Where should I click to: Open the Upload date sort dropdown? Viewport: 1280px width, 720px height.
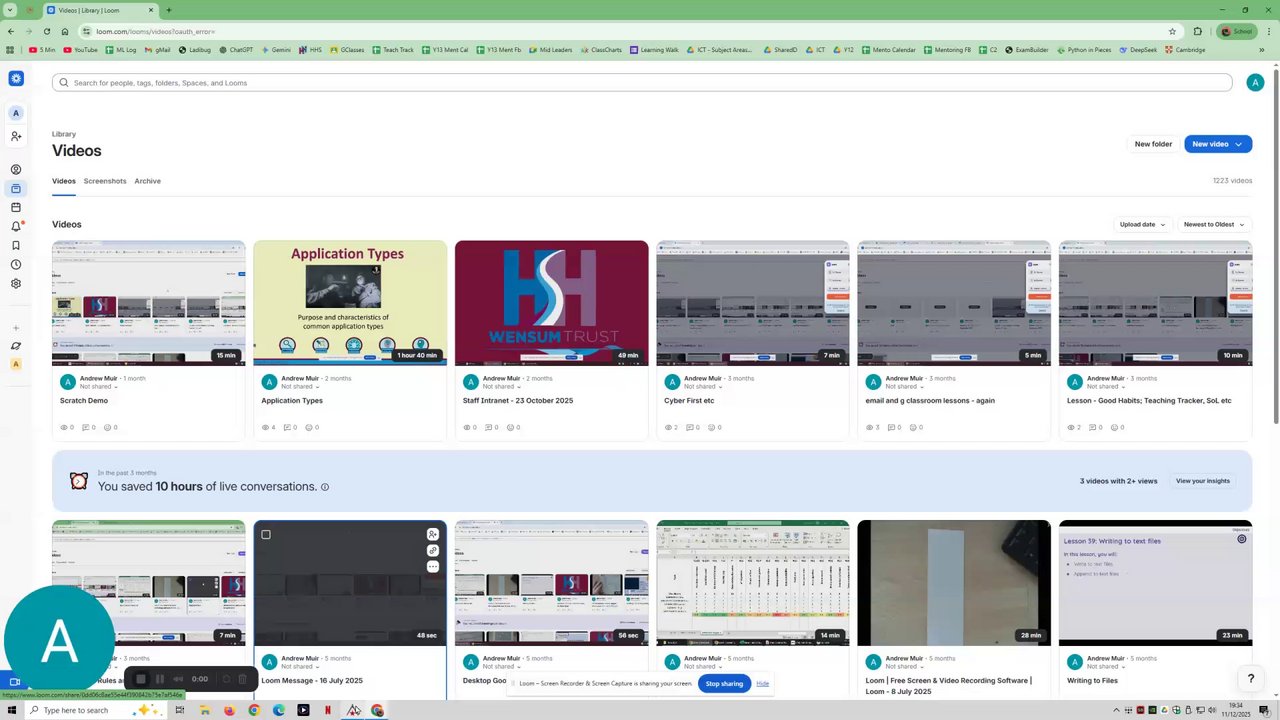[x=1142, y=225]
